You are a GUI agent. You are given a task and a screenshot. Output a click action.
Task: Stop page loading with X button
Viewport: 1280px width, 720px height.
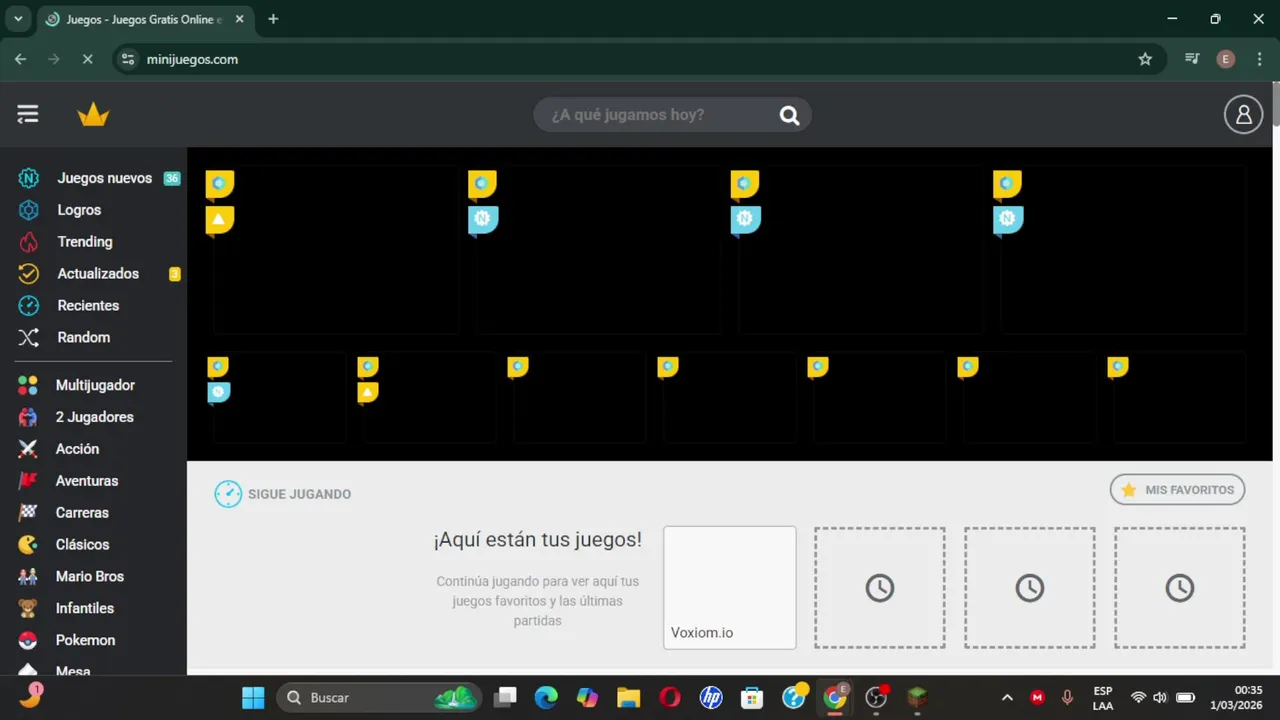[x=87, y=59]
